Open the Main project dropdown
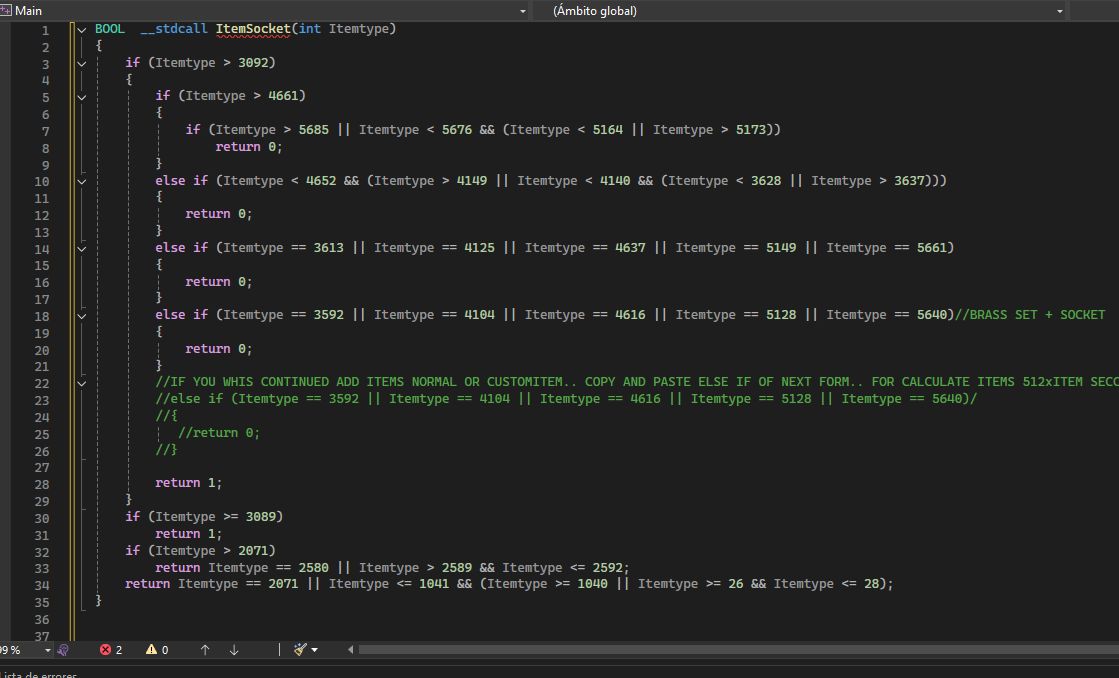 (522, 11)
